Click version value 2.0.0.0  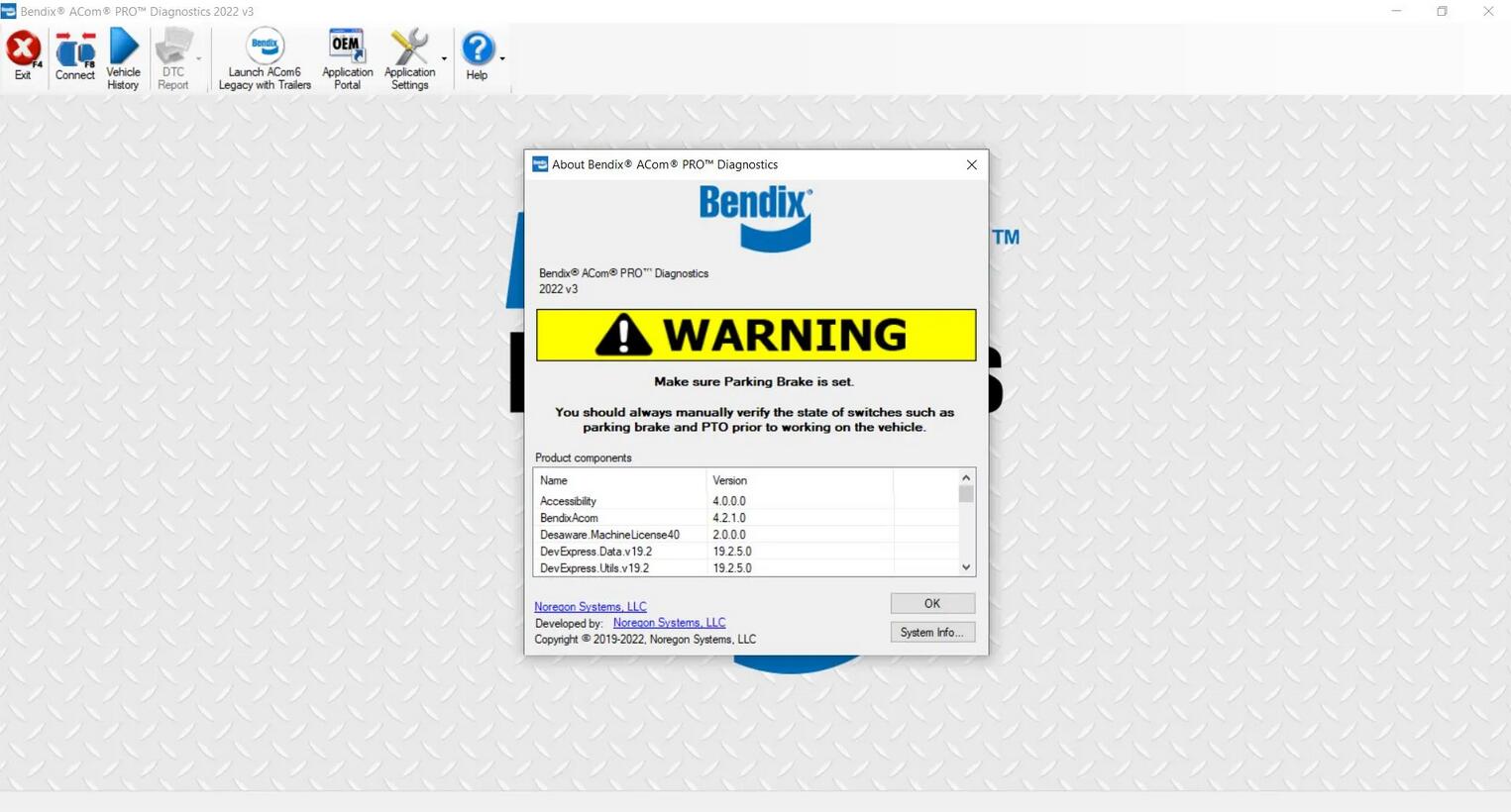point(729,535)
